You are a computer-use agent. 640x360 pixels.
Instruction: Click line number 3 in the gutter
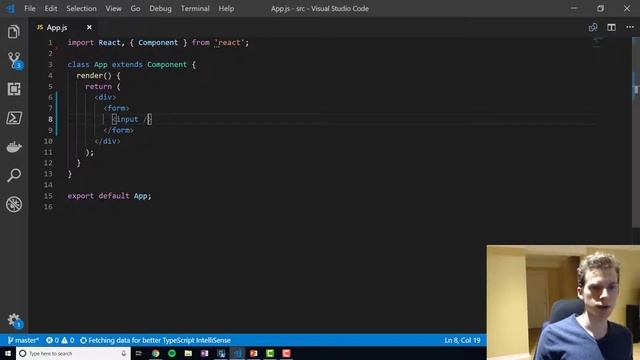pyautogui.click(x=50, y=64)
